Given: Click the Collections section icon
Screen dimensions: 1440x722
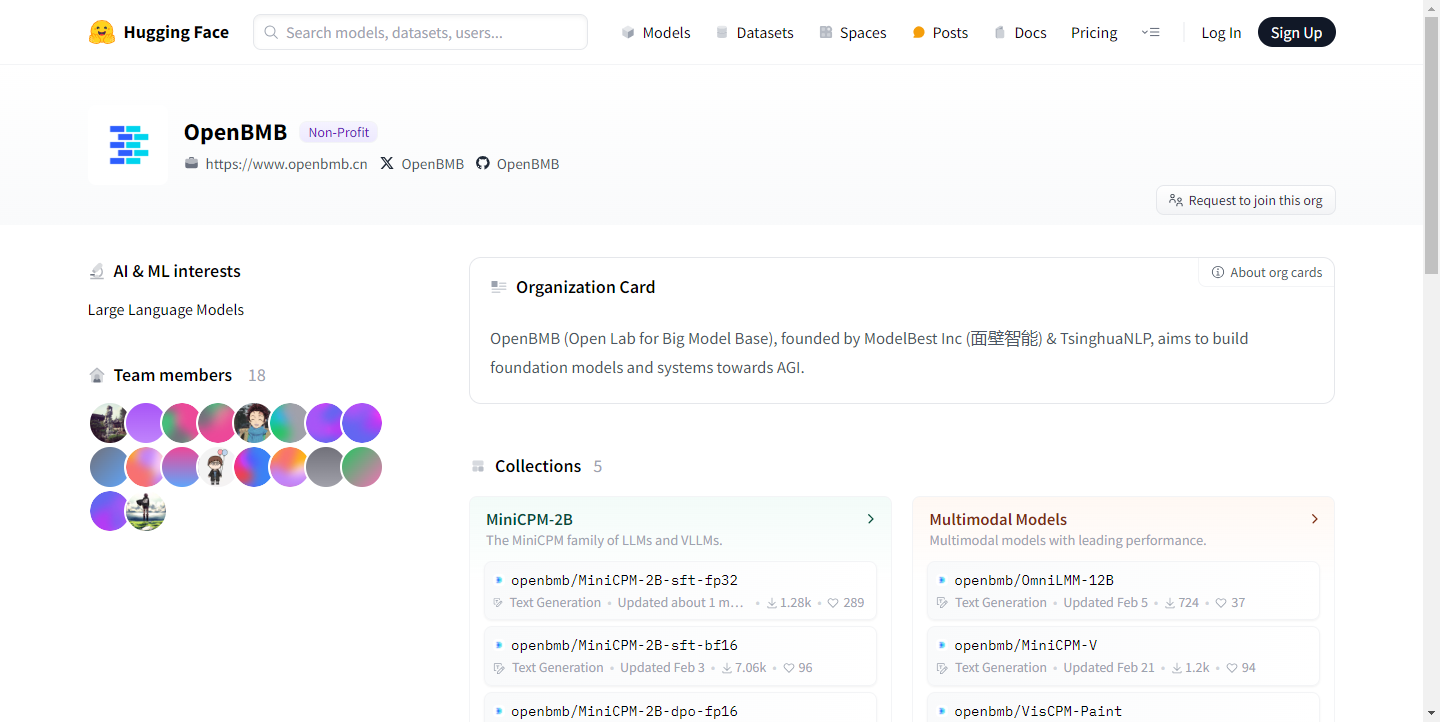Looking at the screenshot, I should (478, 466).
